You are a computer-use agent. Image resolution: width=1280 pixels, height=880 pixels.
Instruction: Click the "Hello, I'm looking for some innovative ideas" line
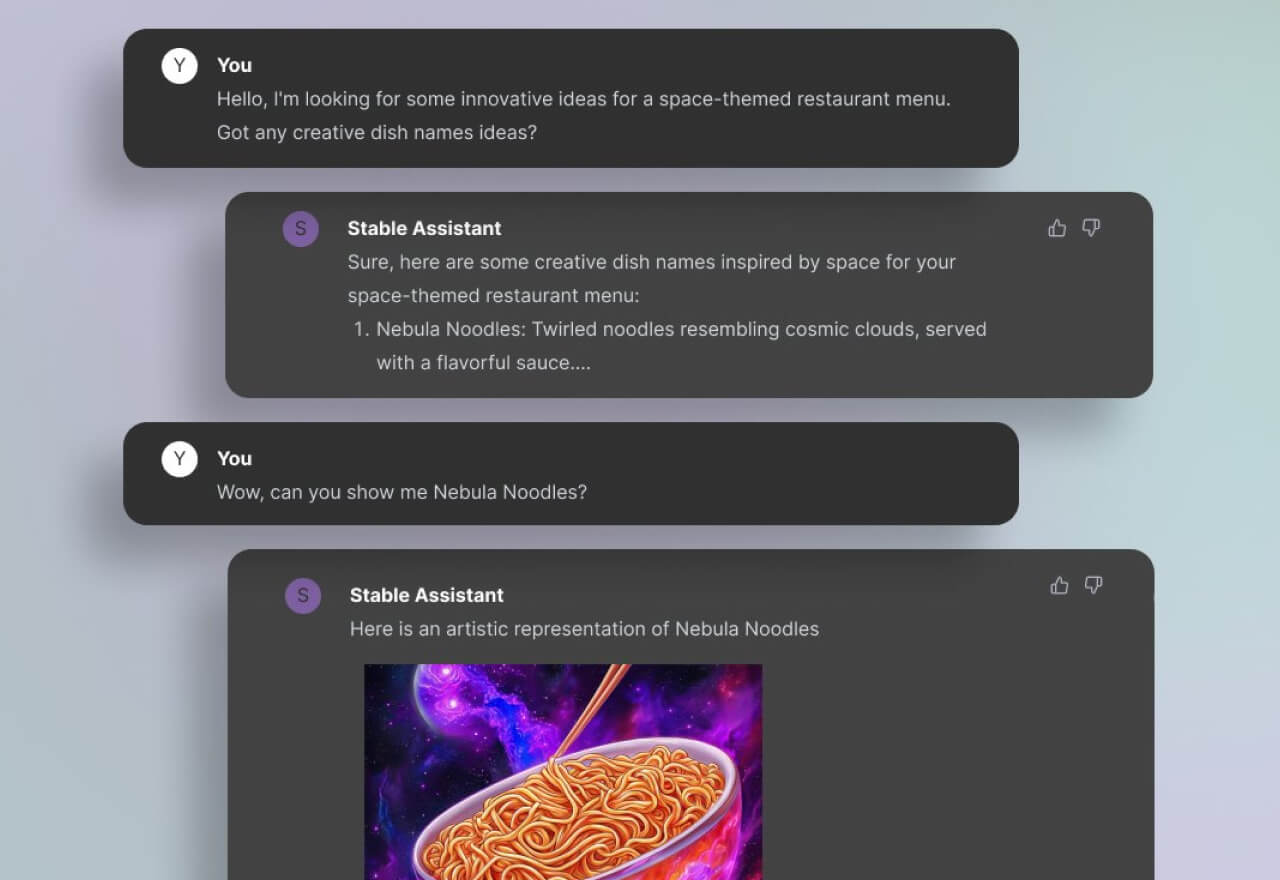(x=583, y=99)
